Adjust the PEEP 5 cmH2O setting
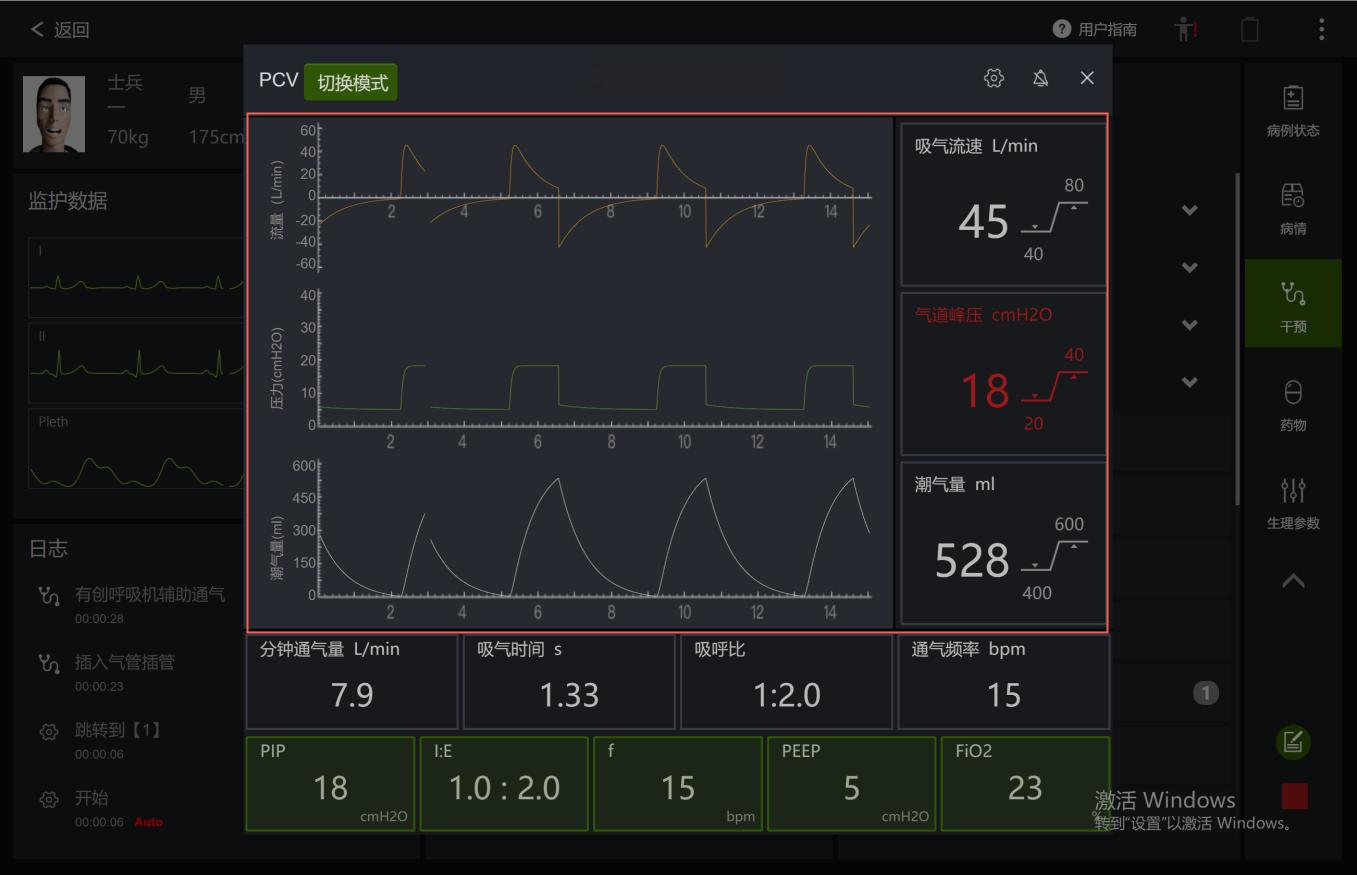Image resolution: width=1357 pixels, height=875 pixels. click(x=851, y=784)
